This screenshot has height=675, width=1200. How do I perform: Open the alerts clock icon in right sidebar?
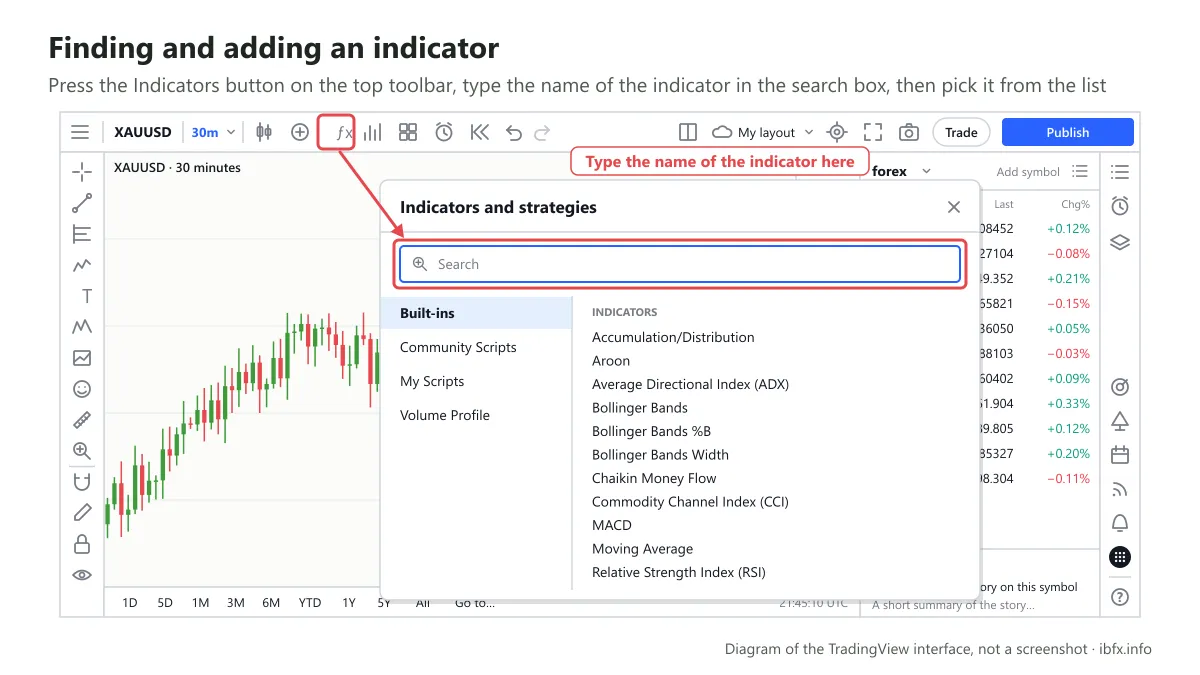[x=1120, y=206]
